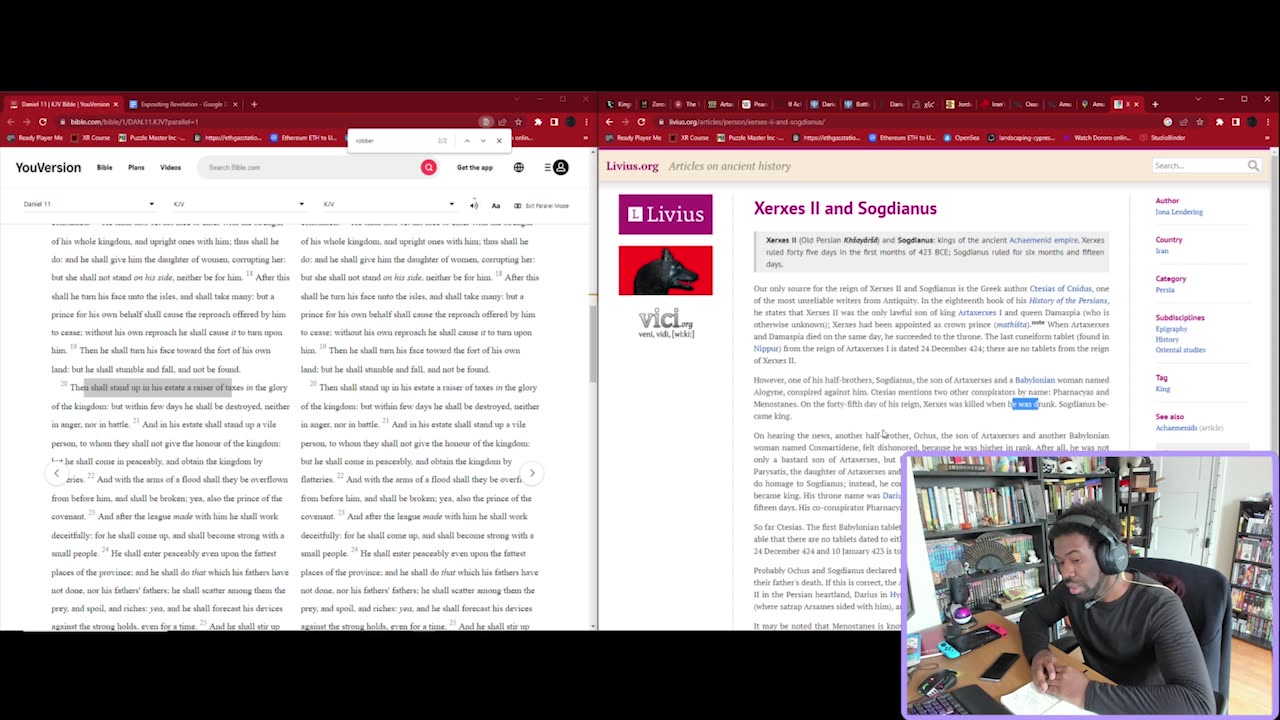Expand the second KJV parallel version dropdown
1280x720 pixels.
pyautogui.click(x=389, y=204)
